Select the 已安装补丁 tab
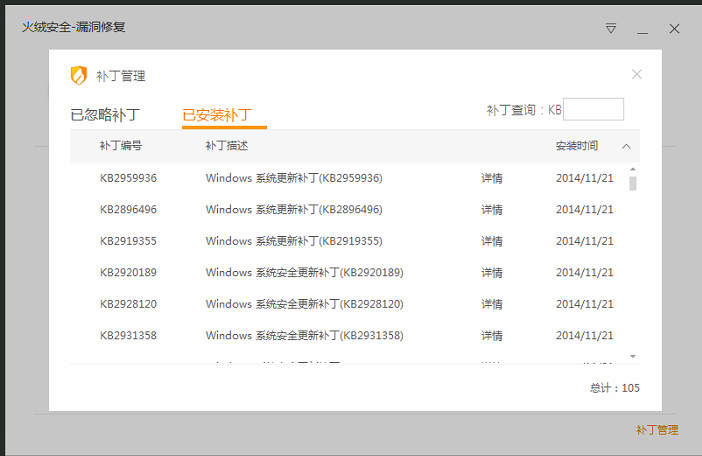The width and height of the screenshot is (702, 456). coord(217,115)
